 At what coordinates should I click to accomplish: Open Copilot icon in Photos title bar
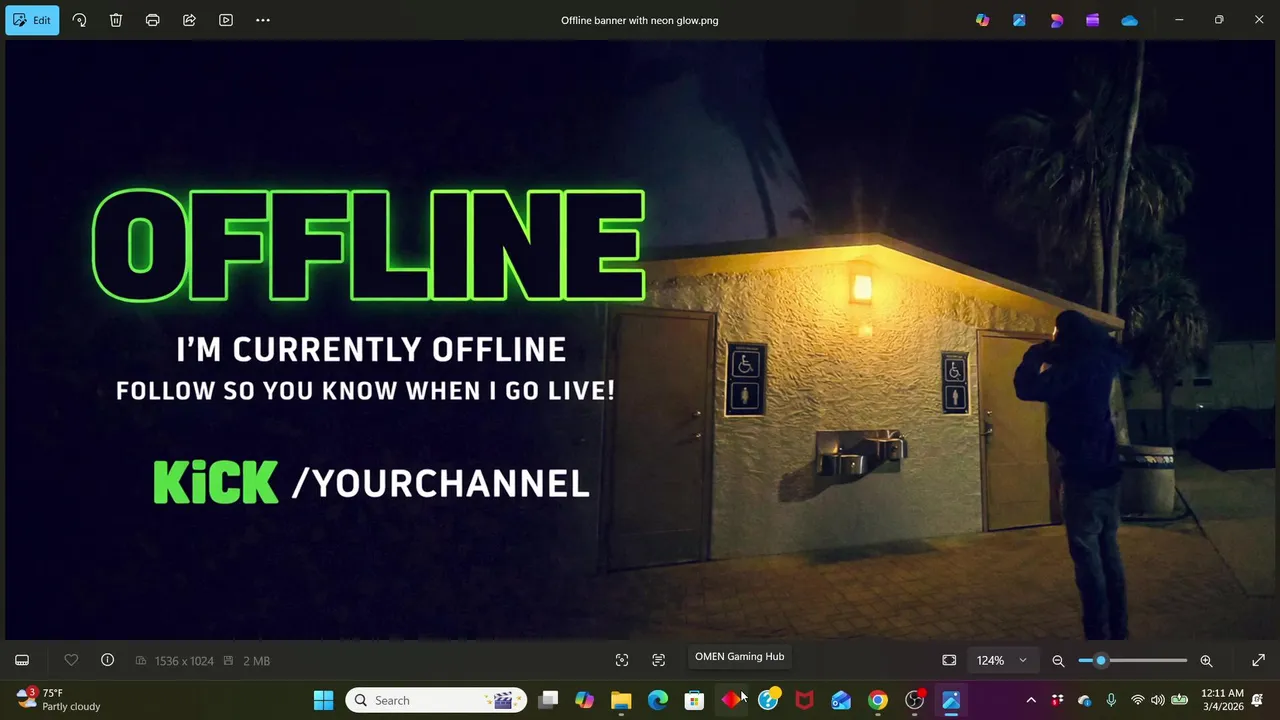(982, 20)
